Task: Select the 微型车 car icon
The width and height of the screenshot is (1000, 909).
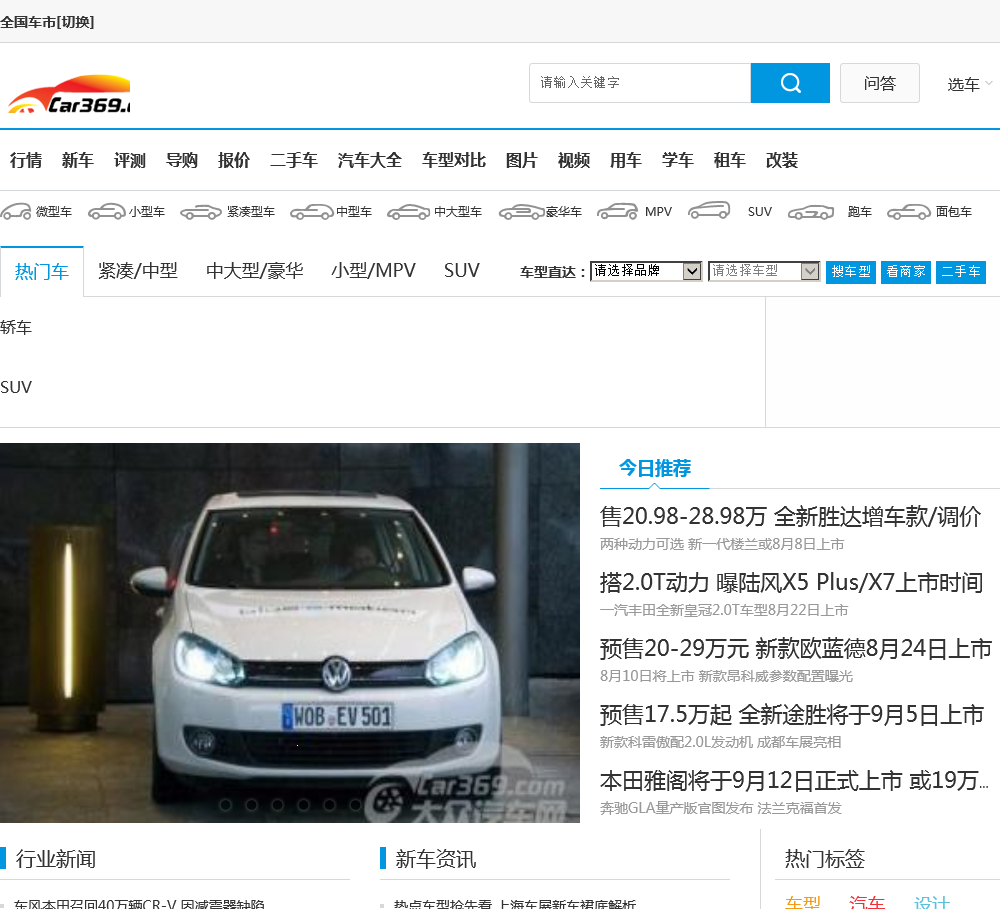Action: pyautogui.click(x=16, y=211)
